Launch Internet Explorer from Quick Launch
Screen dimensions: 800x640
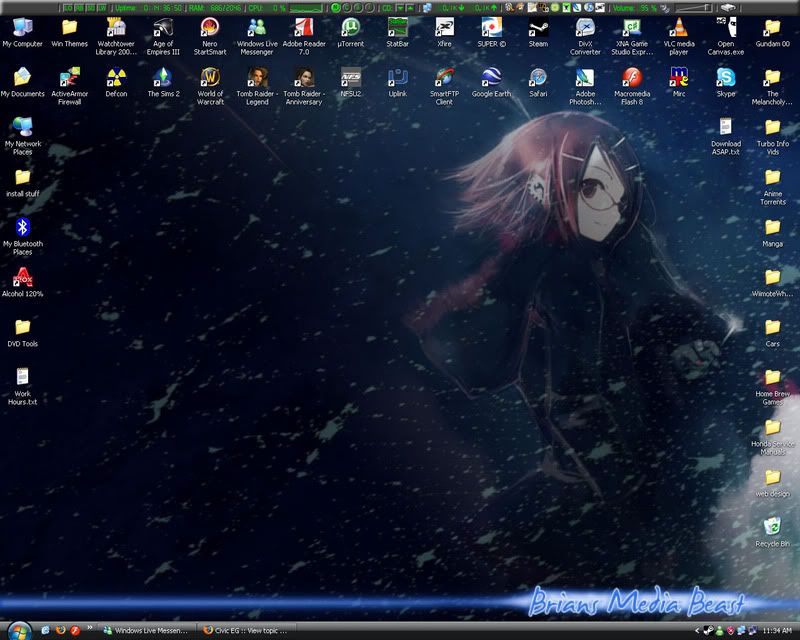45,631
